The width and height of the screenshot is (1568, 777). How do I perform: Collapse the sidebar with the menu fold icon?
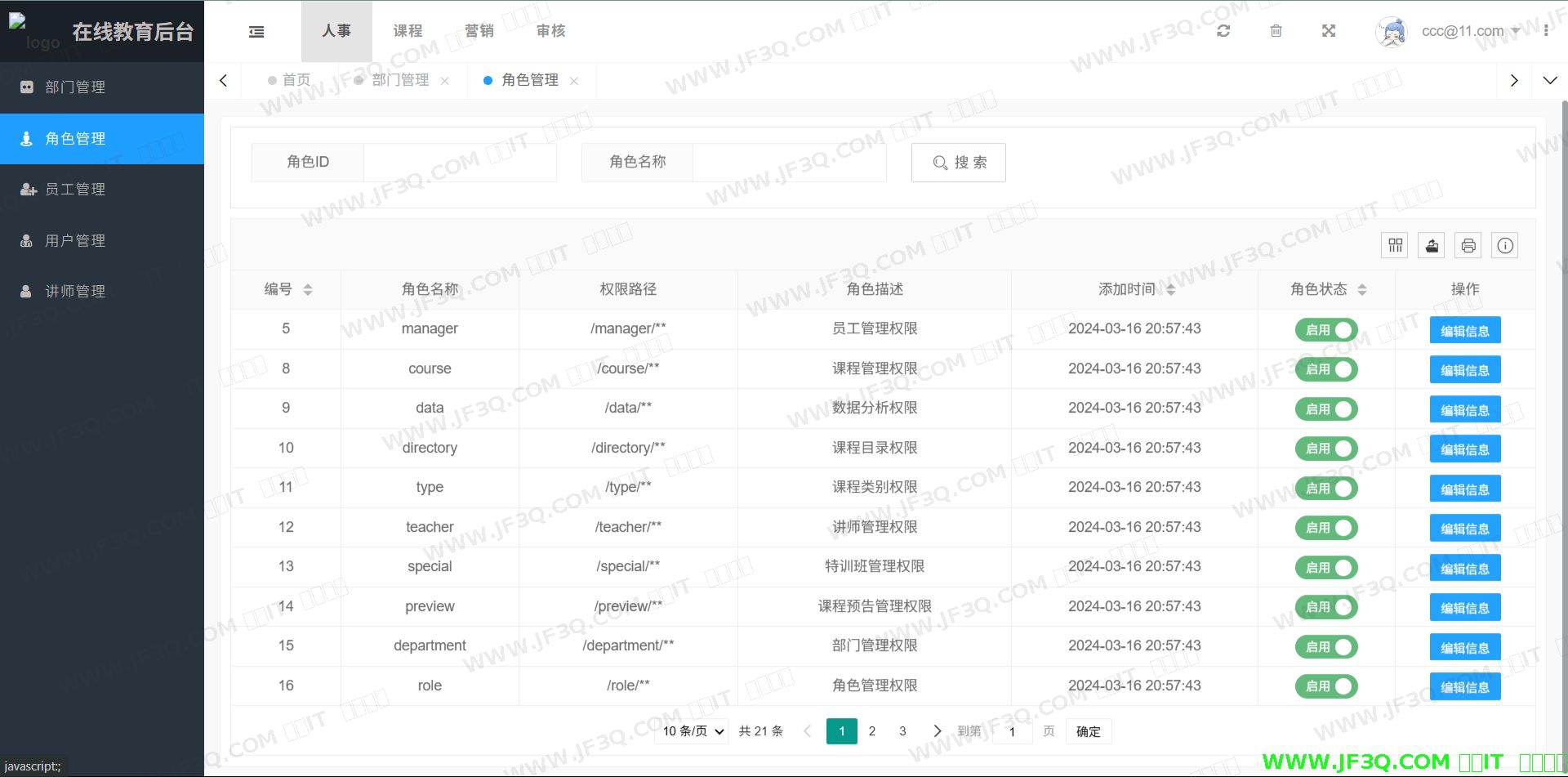(256, 32)
